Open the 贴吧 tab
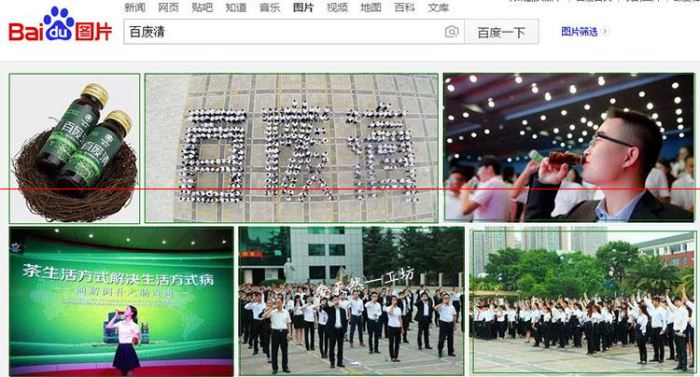700x377 pixels. (202, 7)
